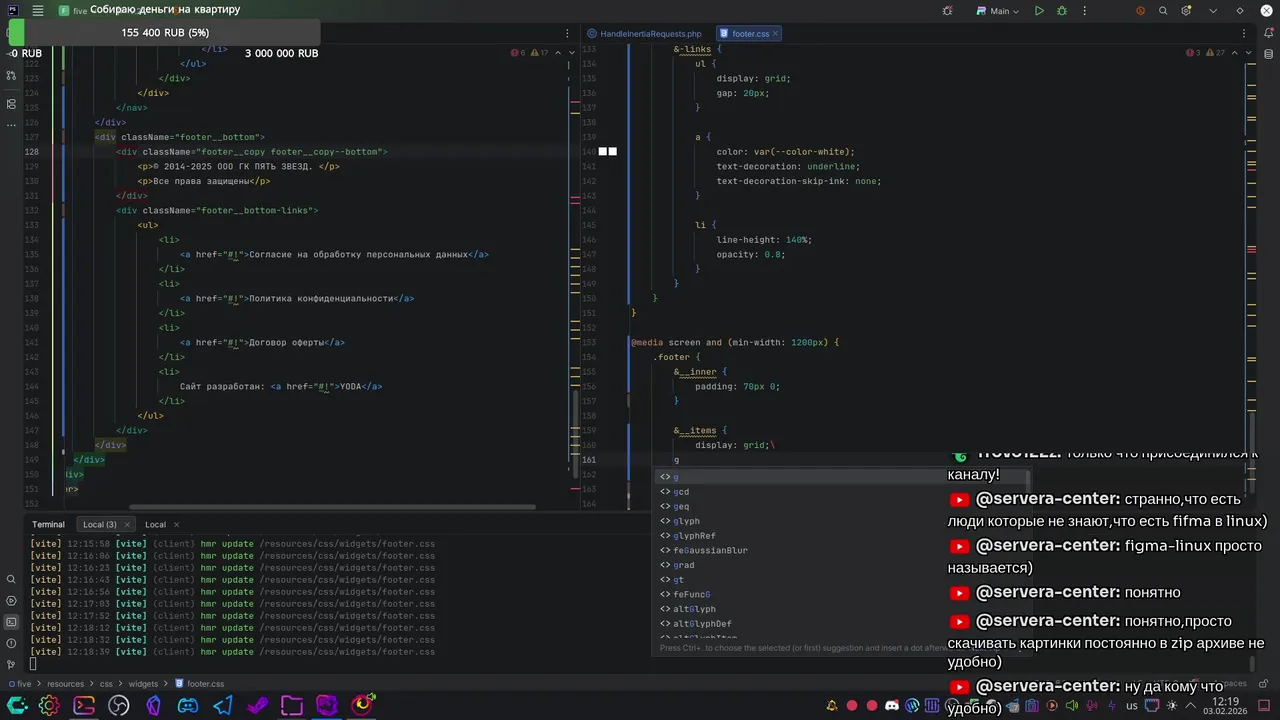Screen dimensions: 1280x720
Task: Open the five project selector
Action: (73, 11)
